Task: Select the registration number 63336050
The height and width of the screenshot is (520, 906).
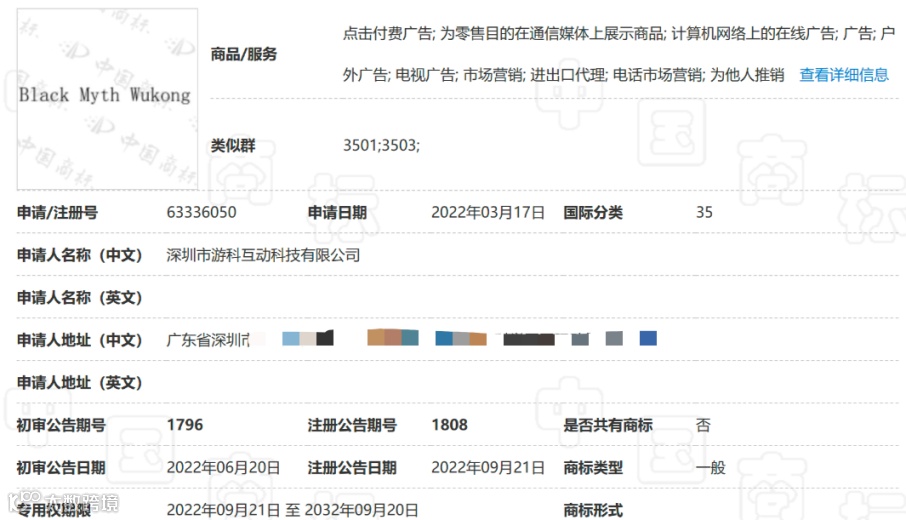Action: [201, 213]
